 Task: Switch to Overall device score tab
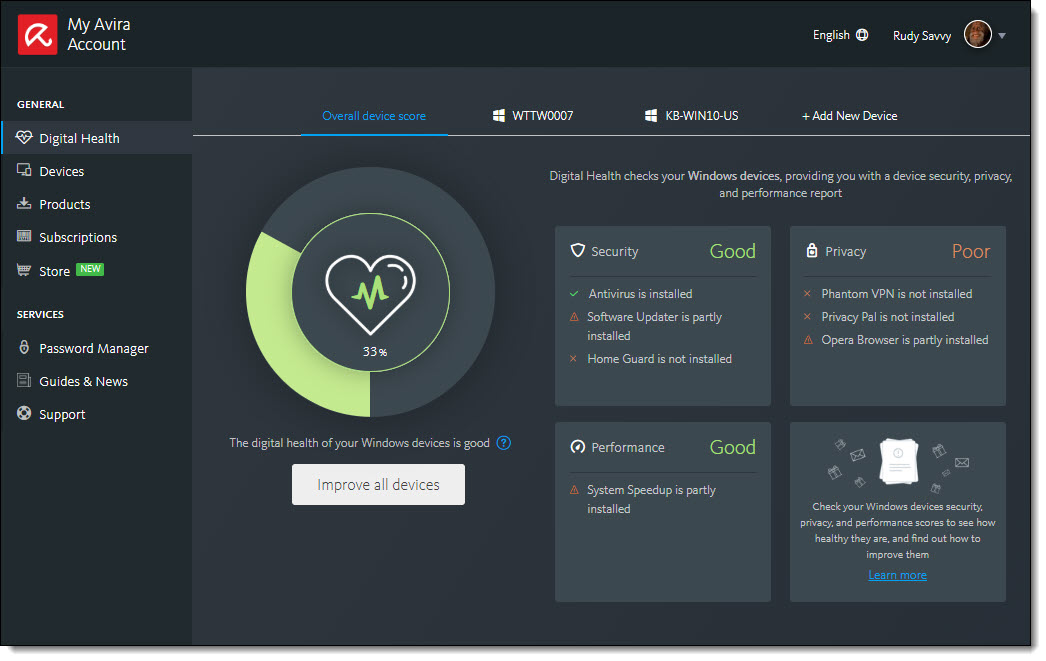374,116
